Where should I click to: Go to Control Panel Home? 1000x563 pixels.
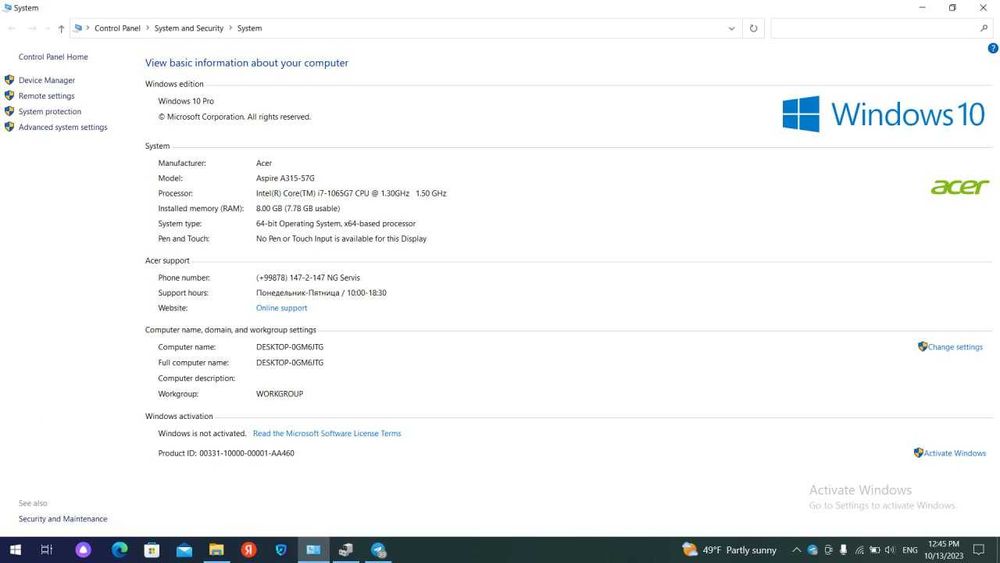click(53, 57)
